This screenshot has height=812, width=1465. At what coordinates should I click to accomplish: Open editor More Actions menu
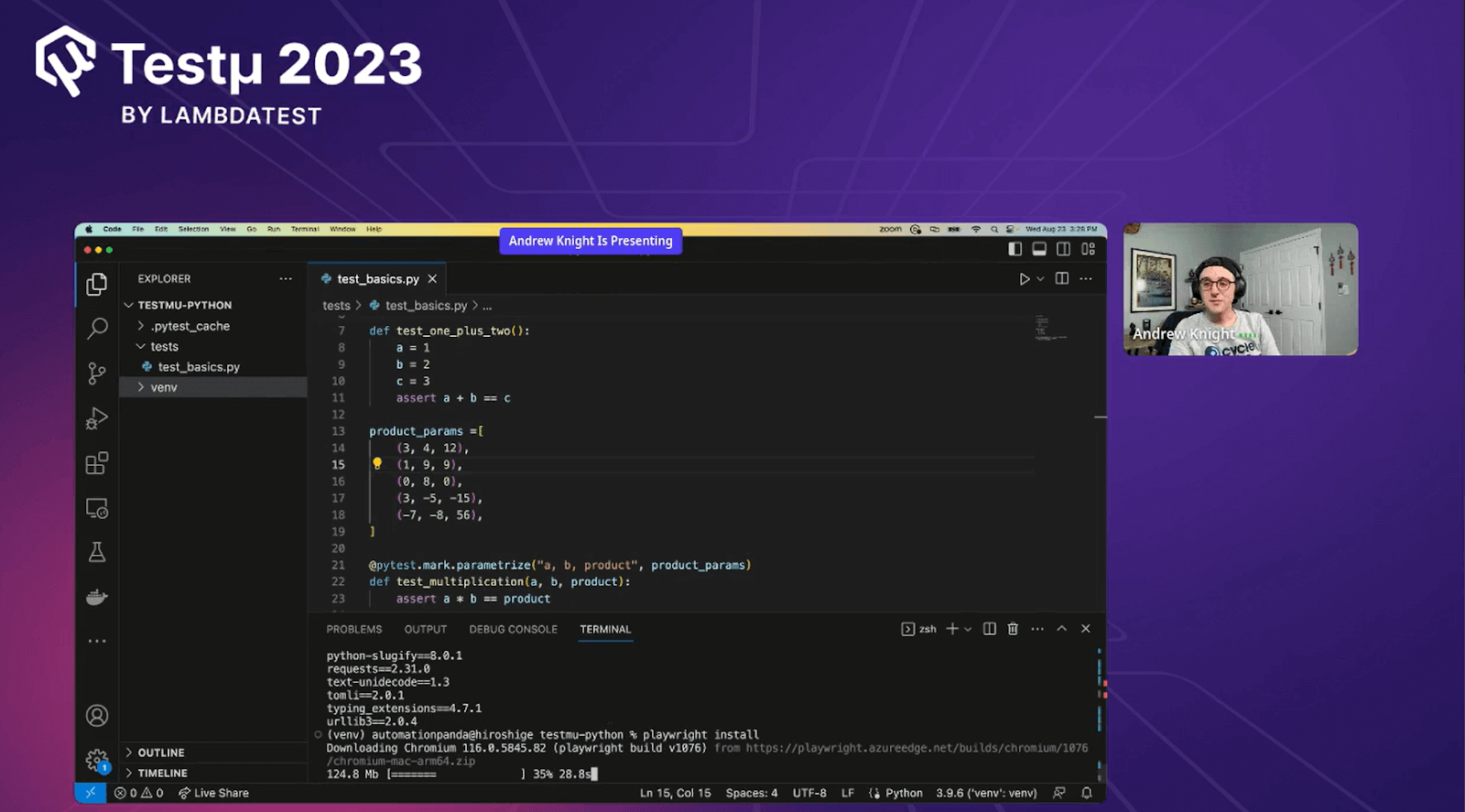tap(1086, 278)
